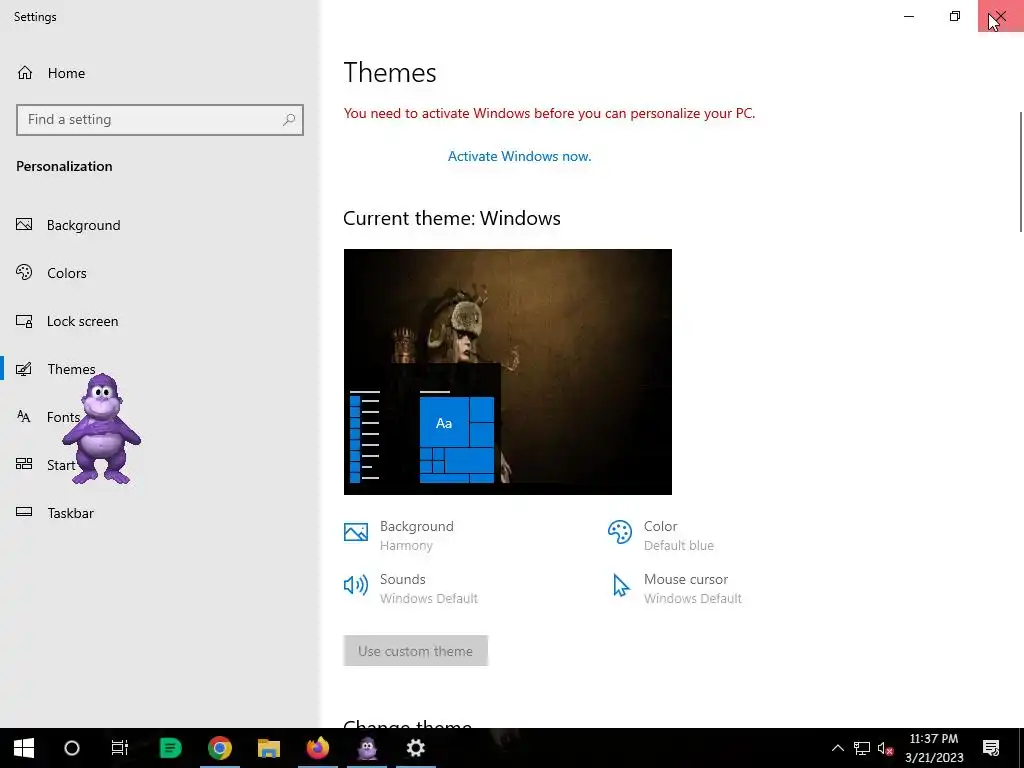Screen dimensions: 1024x768
Task: Switch to Bonzi Buddy taskbar icon
Action: [x=367, y=748]
